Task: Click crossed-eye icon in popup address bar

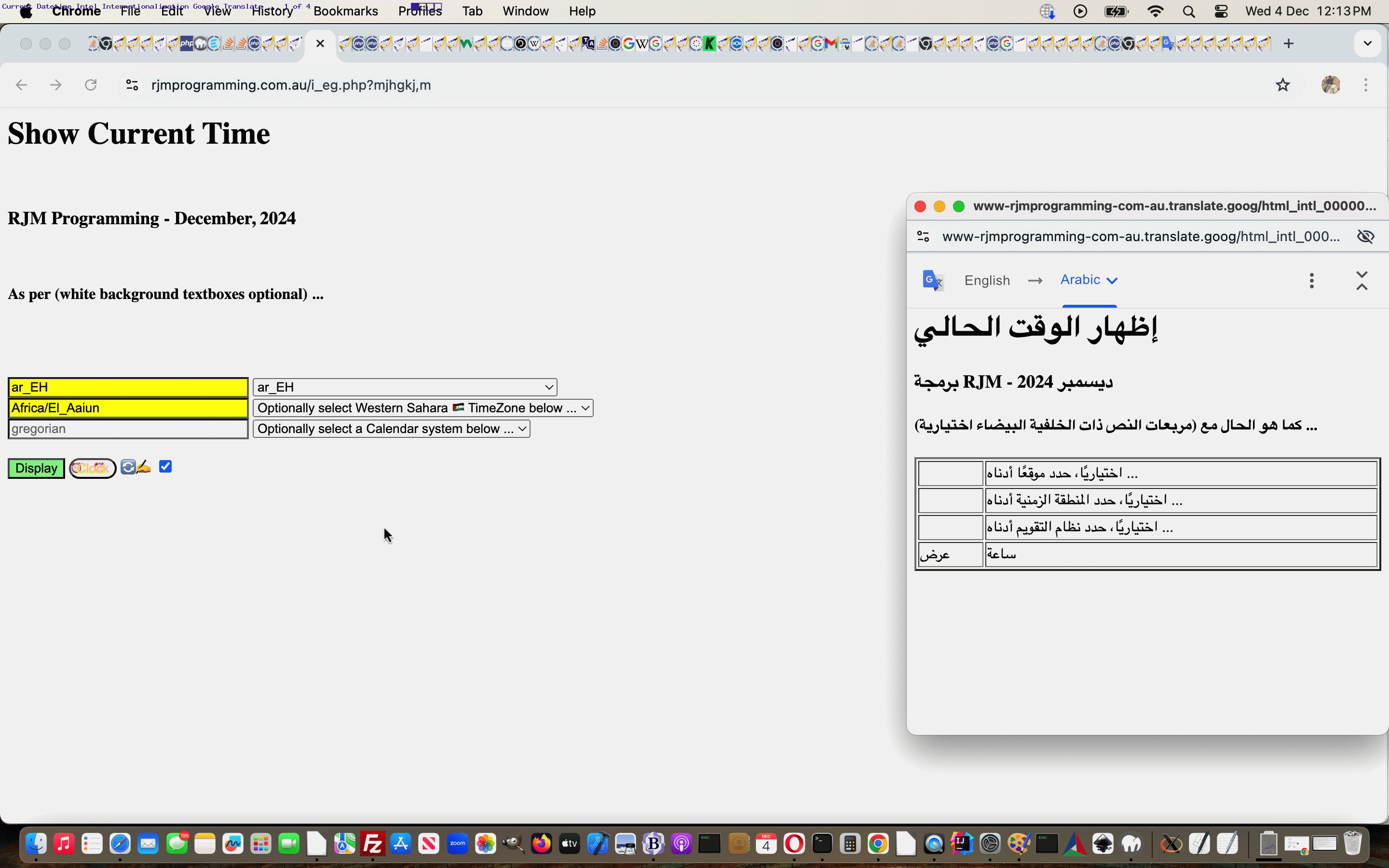Action: [x=1365, y=236]
